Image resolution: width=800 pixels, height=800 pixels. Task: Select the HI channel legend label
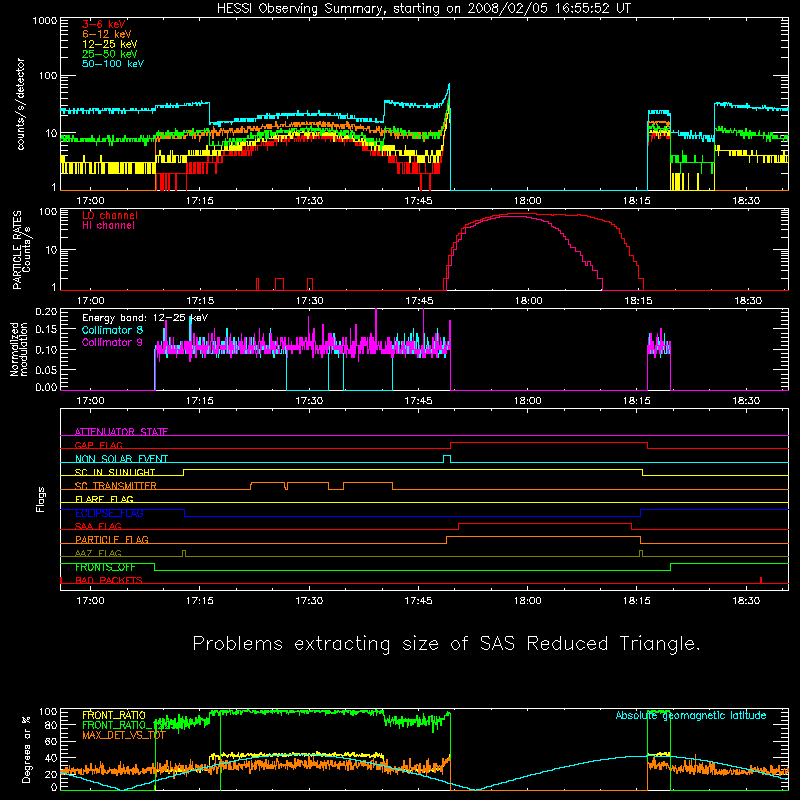(x=108, y=226)
